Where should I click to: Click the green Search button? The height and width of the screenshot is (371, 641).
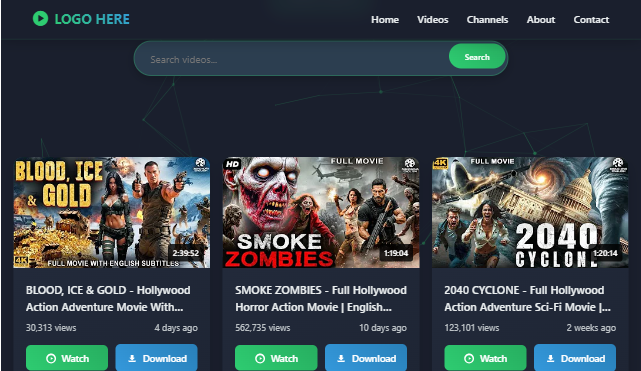(477, 57)
